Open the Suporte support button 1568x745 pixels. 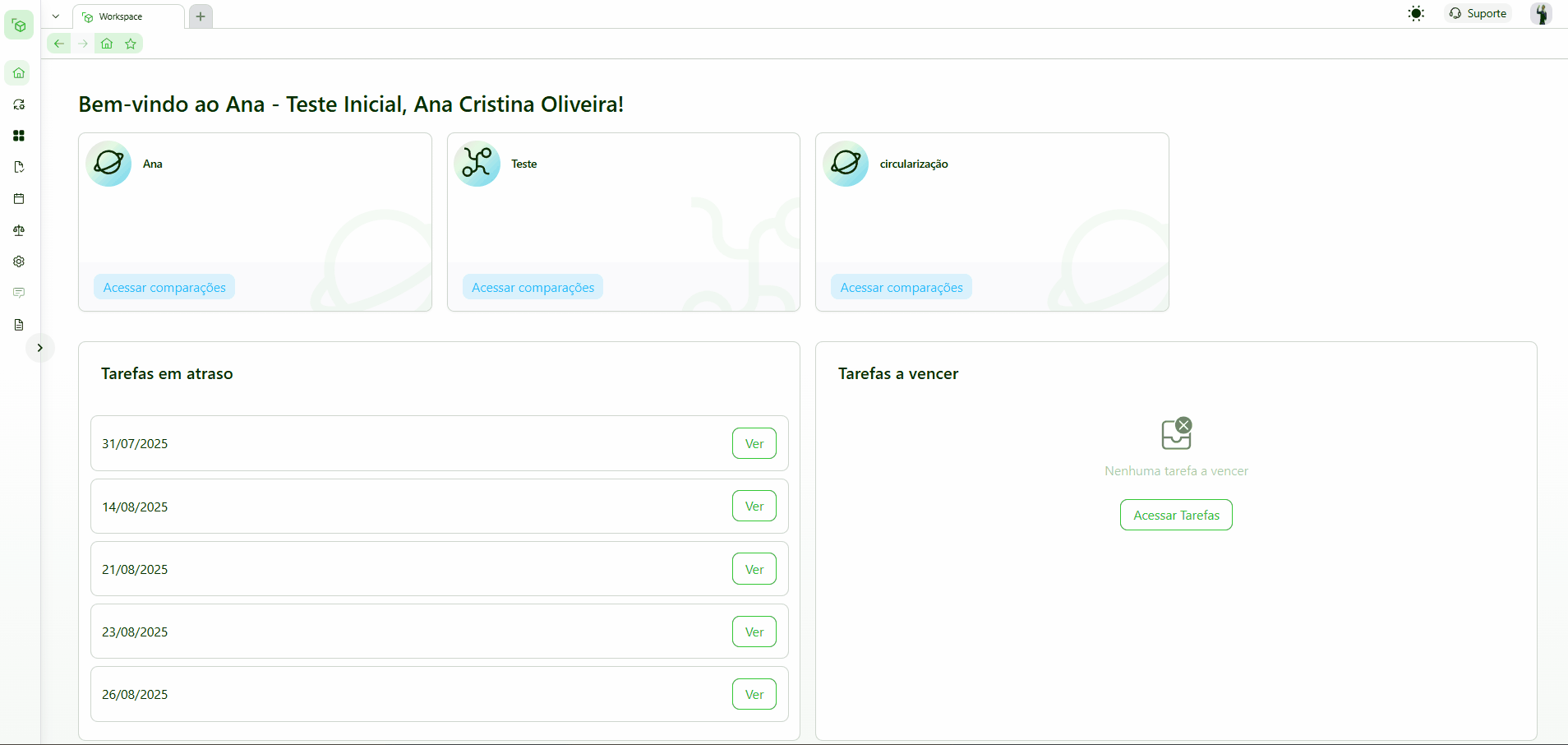coord(1478,14)
